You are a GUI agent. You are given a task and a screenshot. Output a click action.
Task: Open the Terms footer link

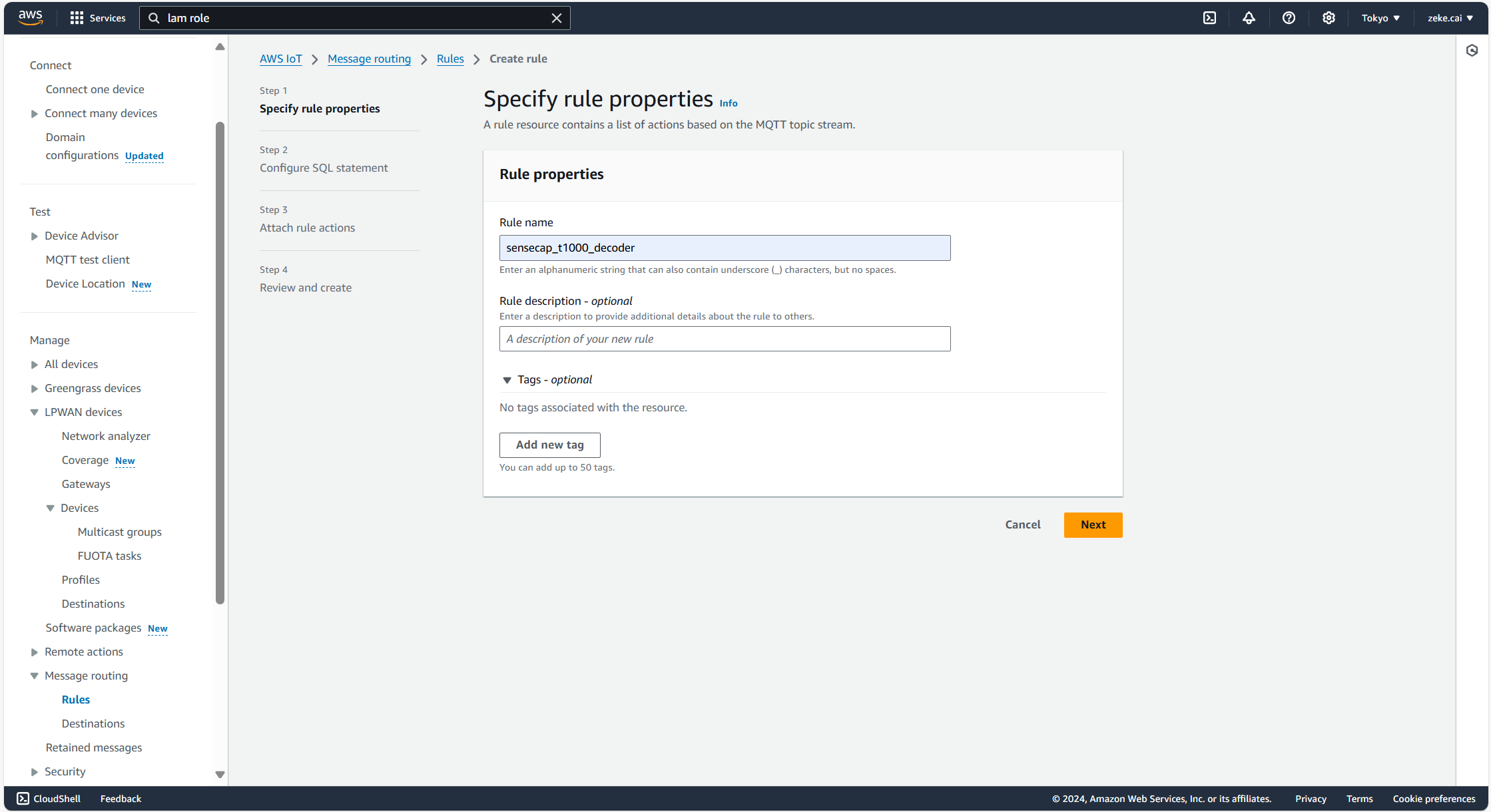click(1359, 799)
